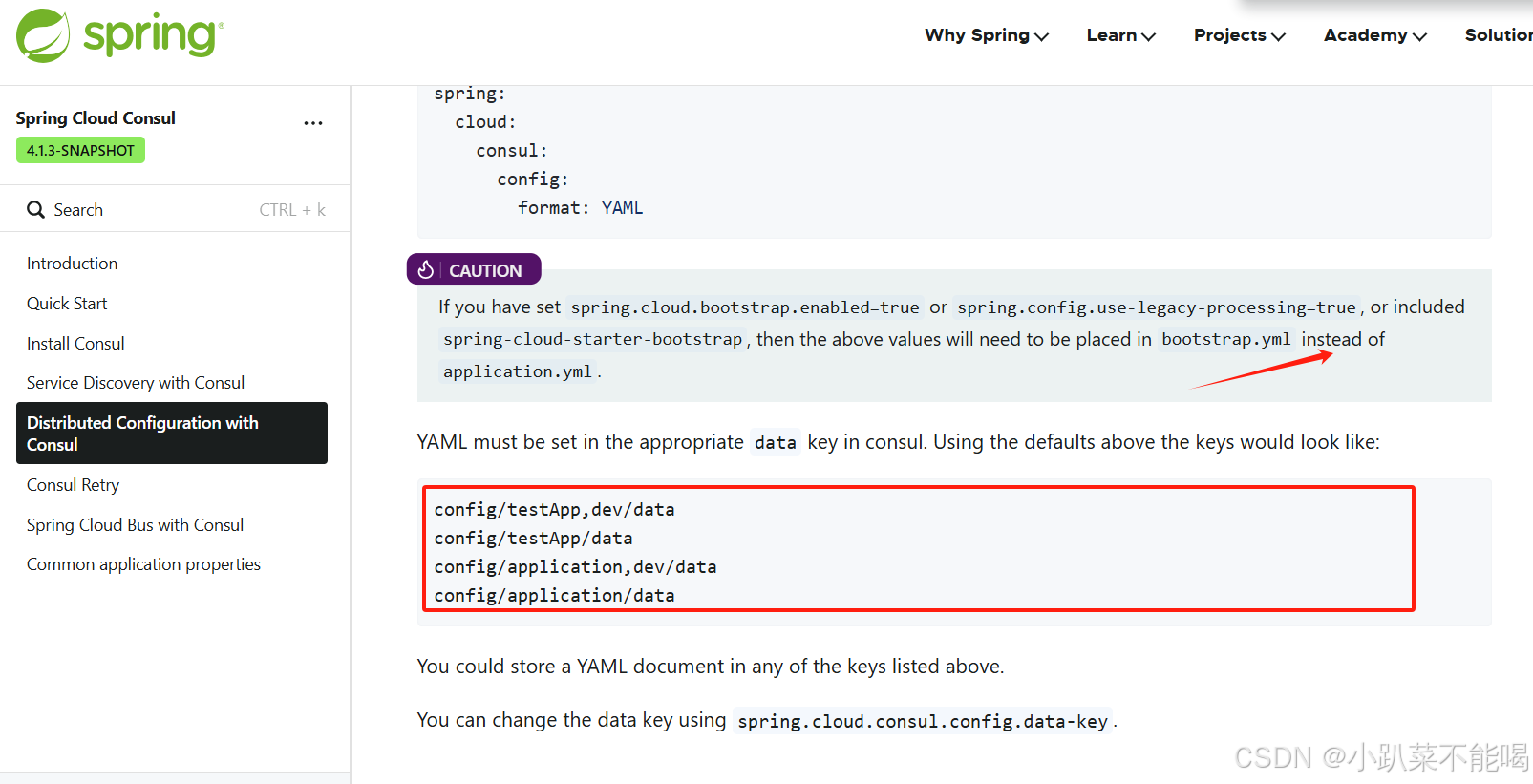Focus the Search documentation field

[176, 210]
